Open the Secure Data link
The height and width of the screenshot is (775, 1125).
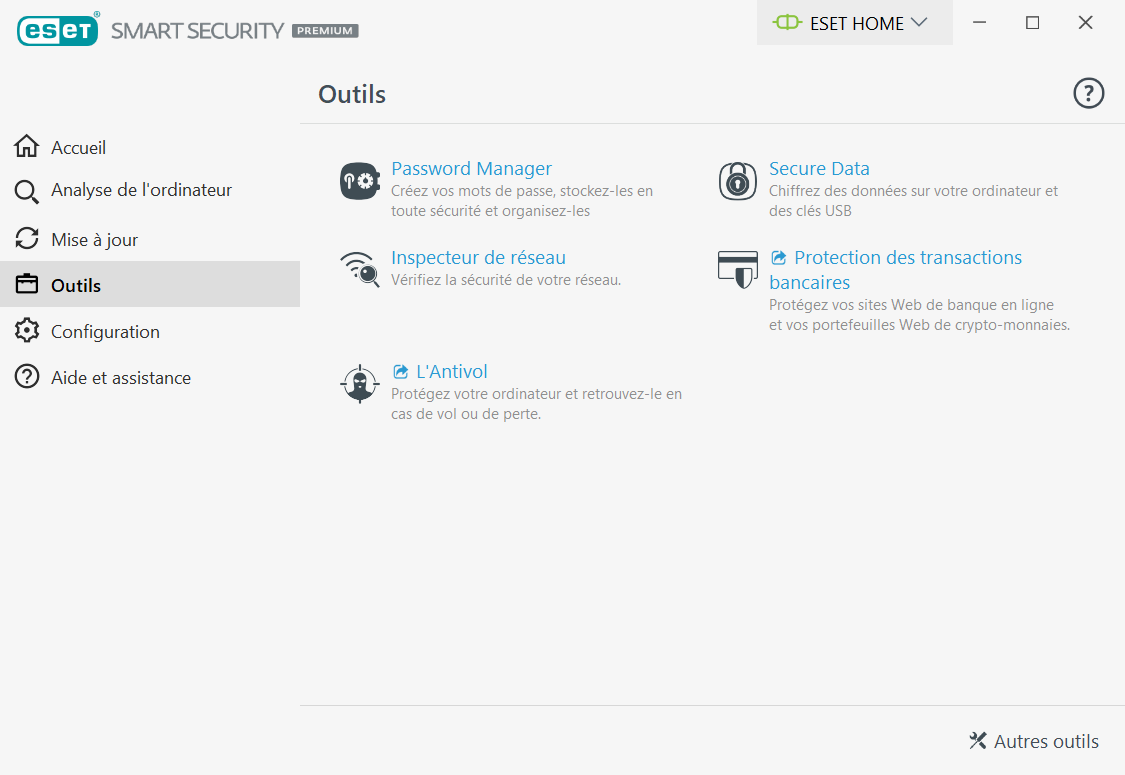click(x=819, y=169)
